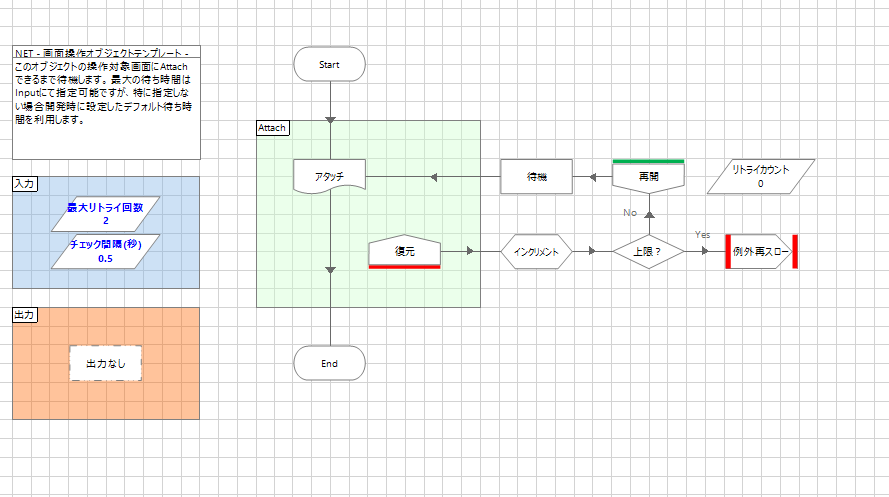Select the End stage
This screenshot has width=889, height=497.
[x=329, y=364]
